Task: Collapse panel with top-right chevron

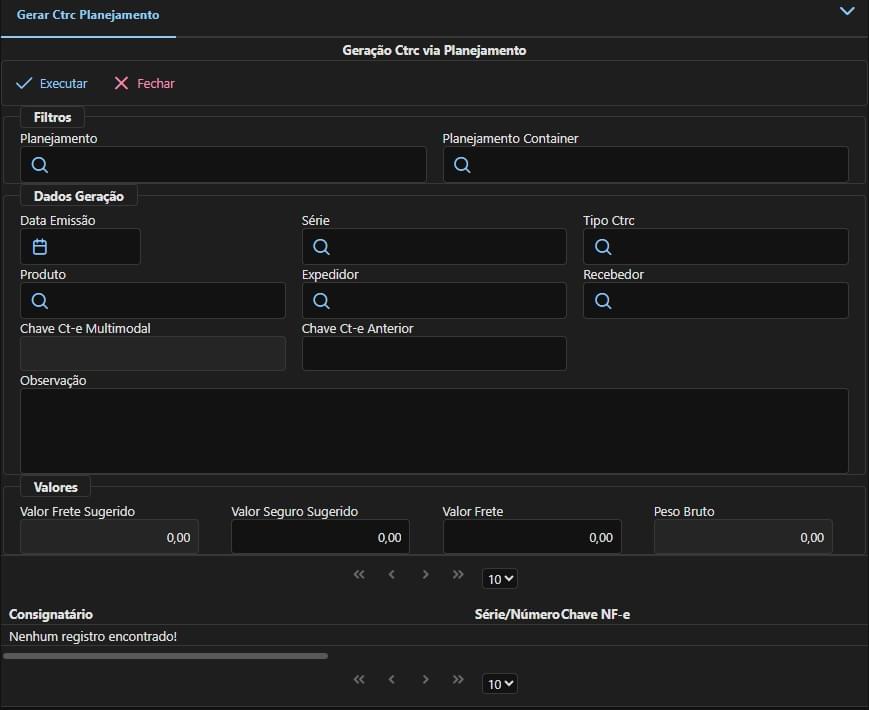Action: coord(847,11)
